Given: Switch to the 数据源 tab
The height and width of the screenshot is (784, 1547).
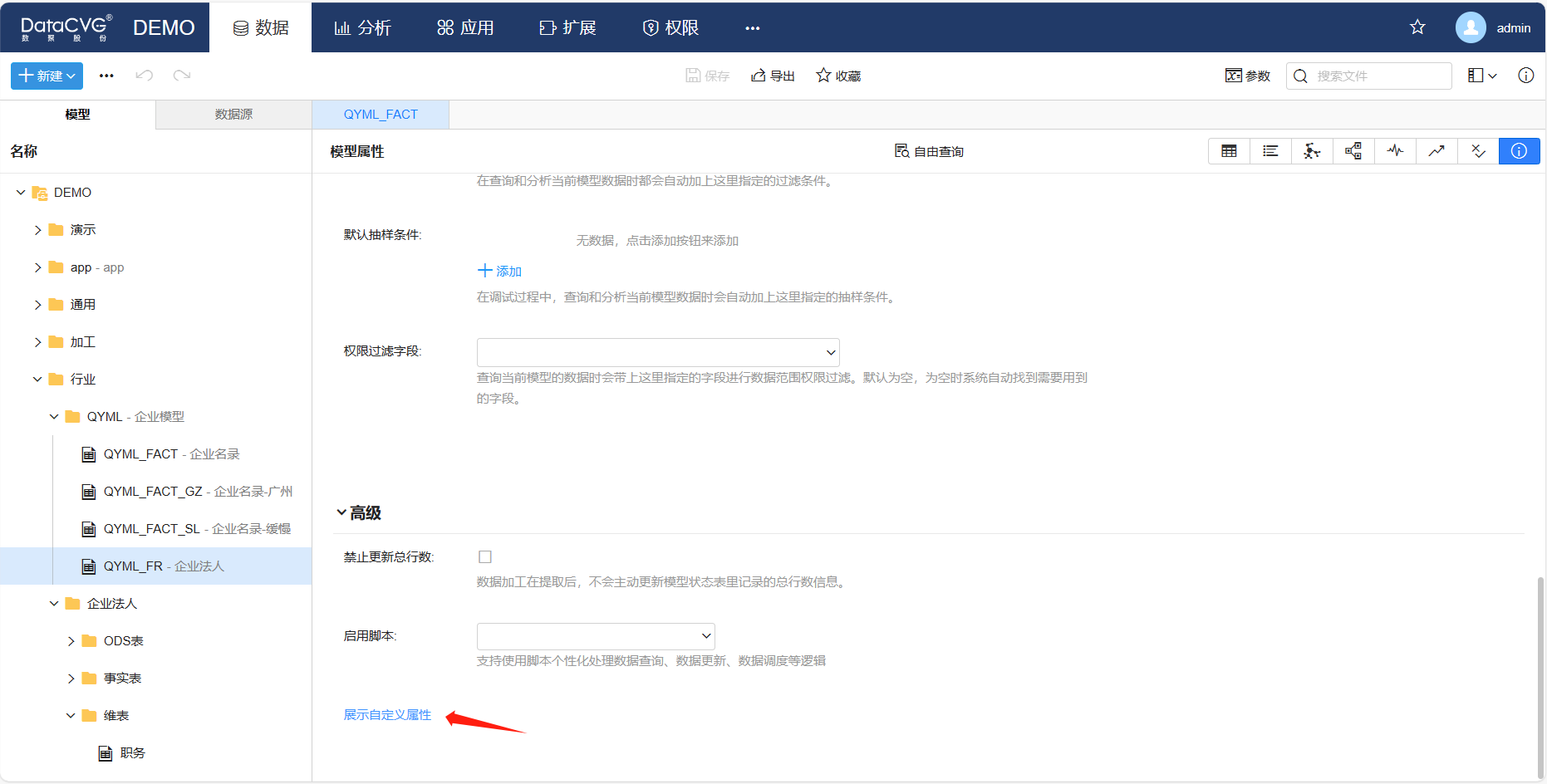Looking at the screenshot, I should coord(233,115).
